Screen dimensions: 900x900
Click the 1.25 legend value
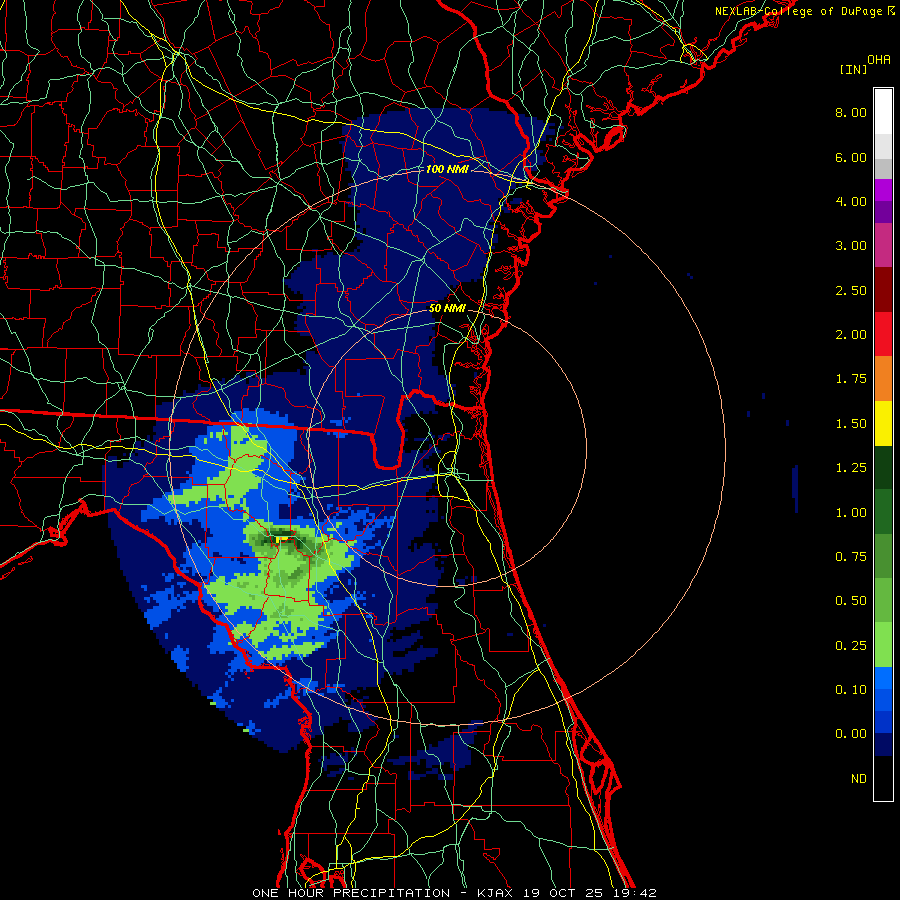(x=851, y=468)
